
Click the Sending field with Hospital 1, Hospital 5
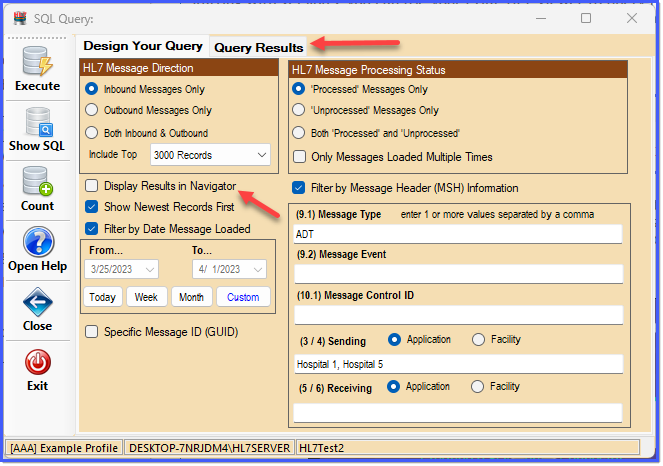click(458, 365)
